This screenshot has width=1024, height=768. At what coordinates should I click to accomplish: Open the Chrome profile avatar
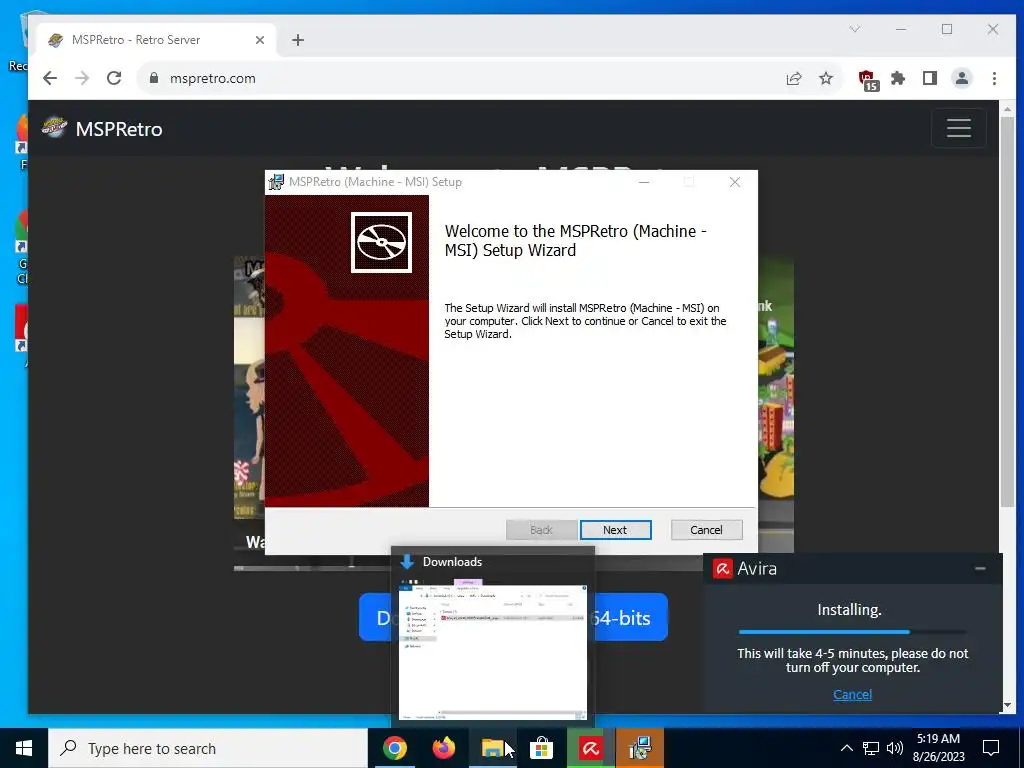961,78
